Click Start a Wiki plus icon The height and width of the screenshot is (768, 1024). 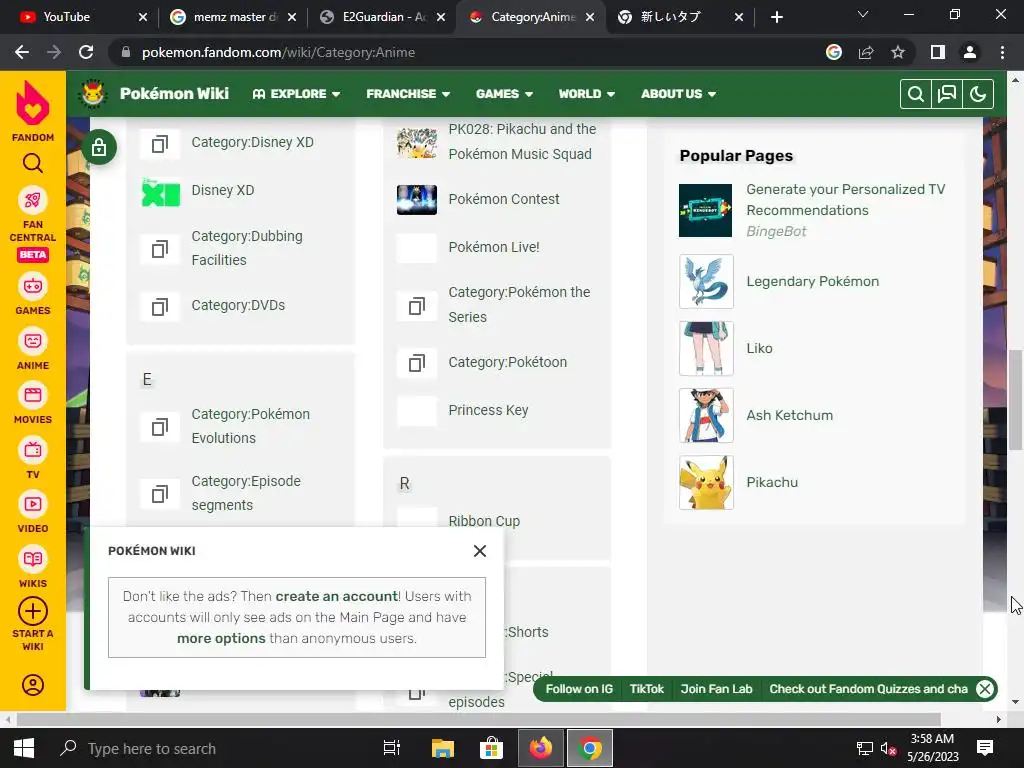33,612
